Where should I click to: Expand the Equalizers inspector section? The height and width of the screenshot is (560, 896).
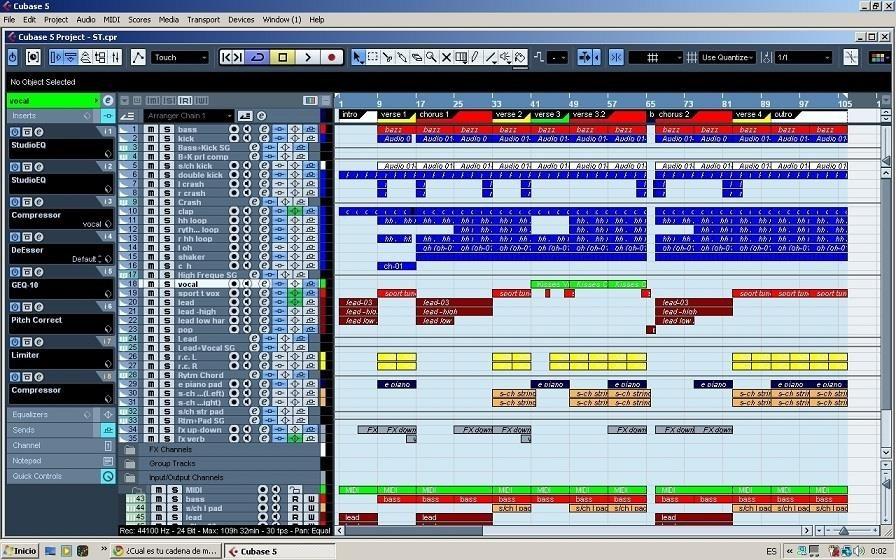point(61,414)
